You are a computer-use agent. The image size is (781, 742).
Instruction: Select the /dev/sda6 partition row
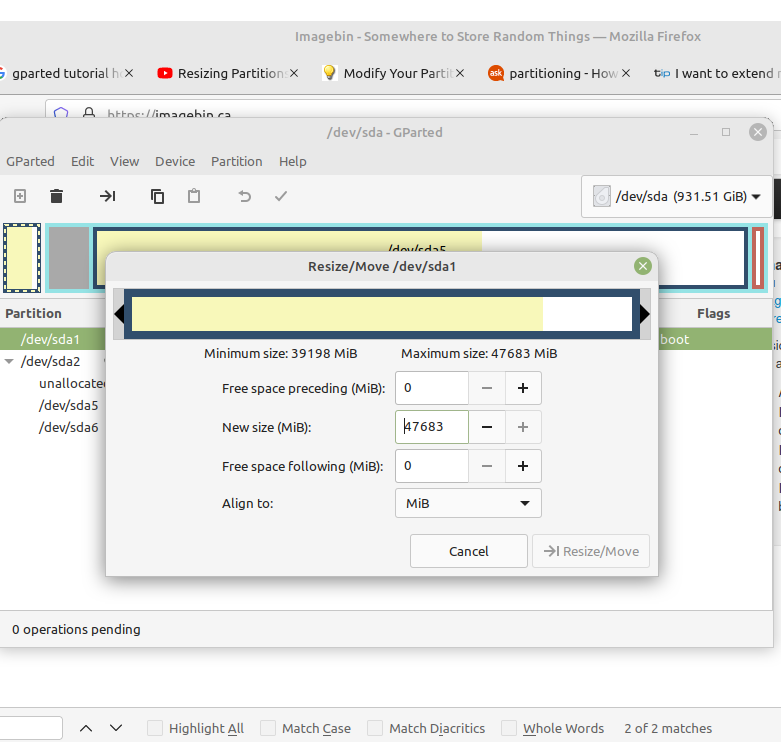point(53,427)
